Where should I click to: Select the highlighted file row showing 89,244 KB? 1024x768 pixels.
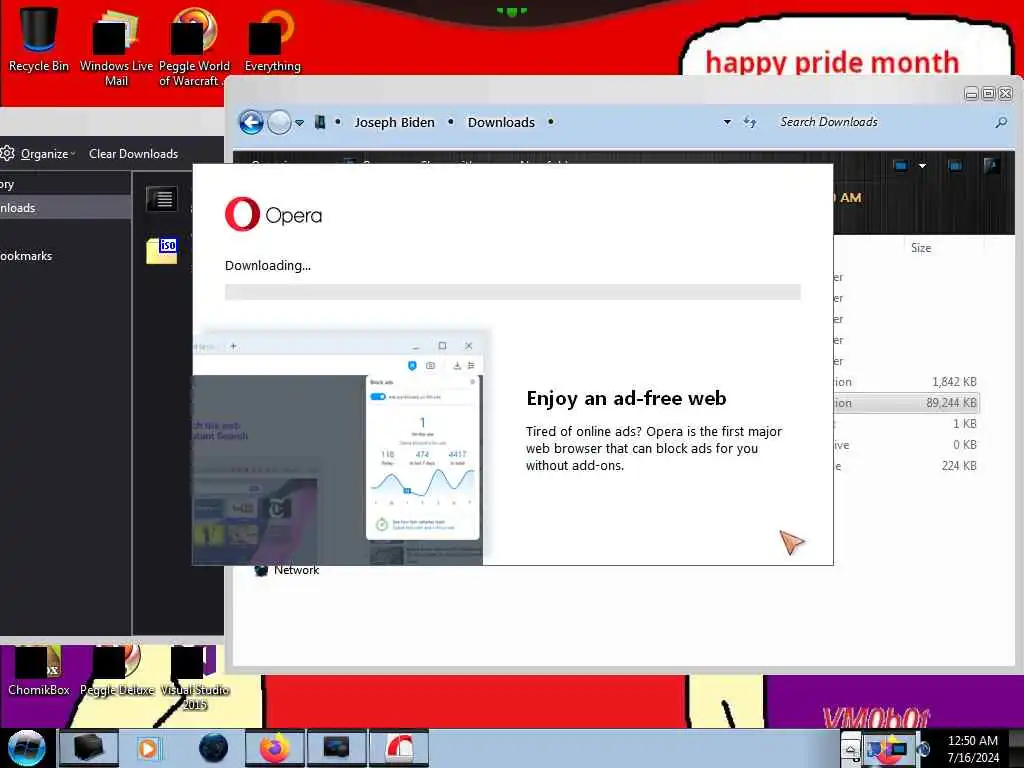tap(906, 403)
